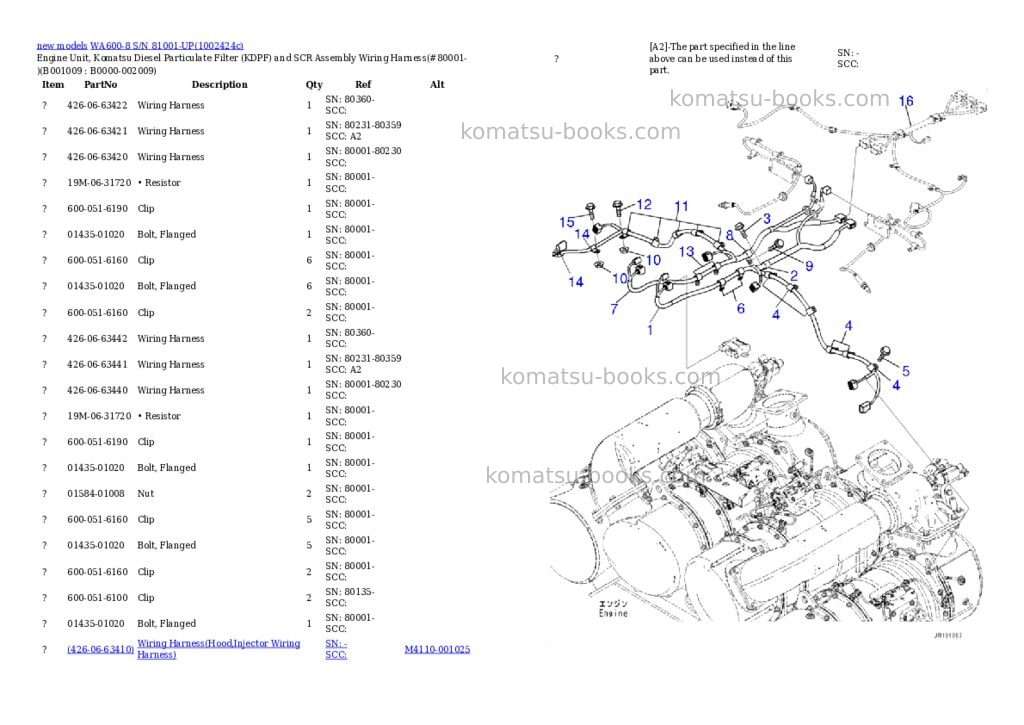Open the "new models" link

point(62,46)
